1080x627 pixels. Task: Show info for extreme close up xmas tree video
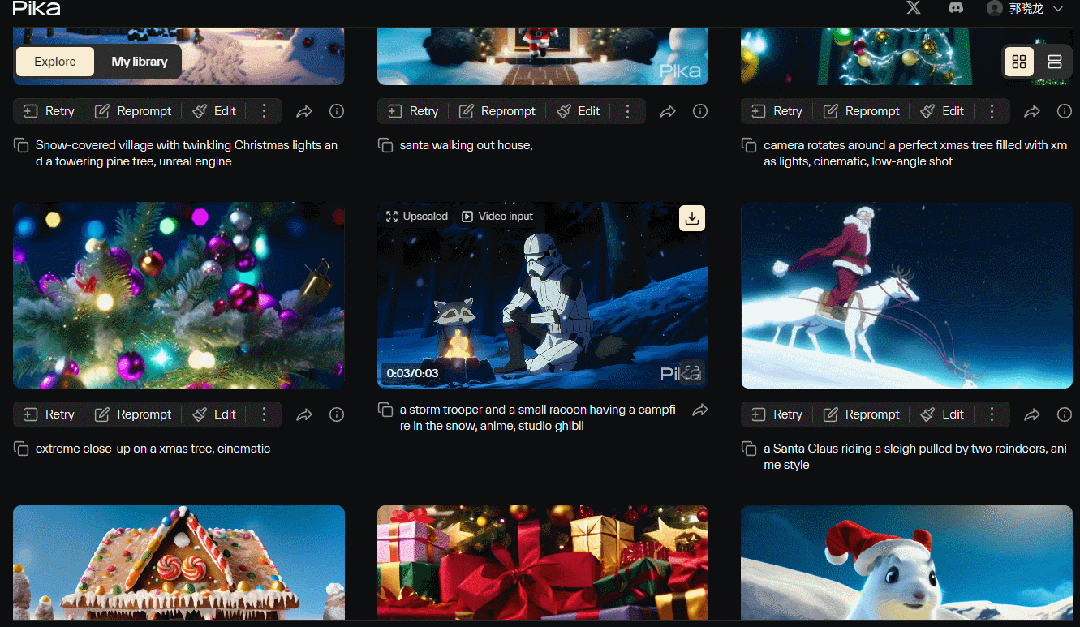pos(336,414)
